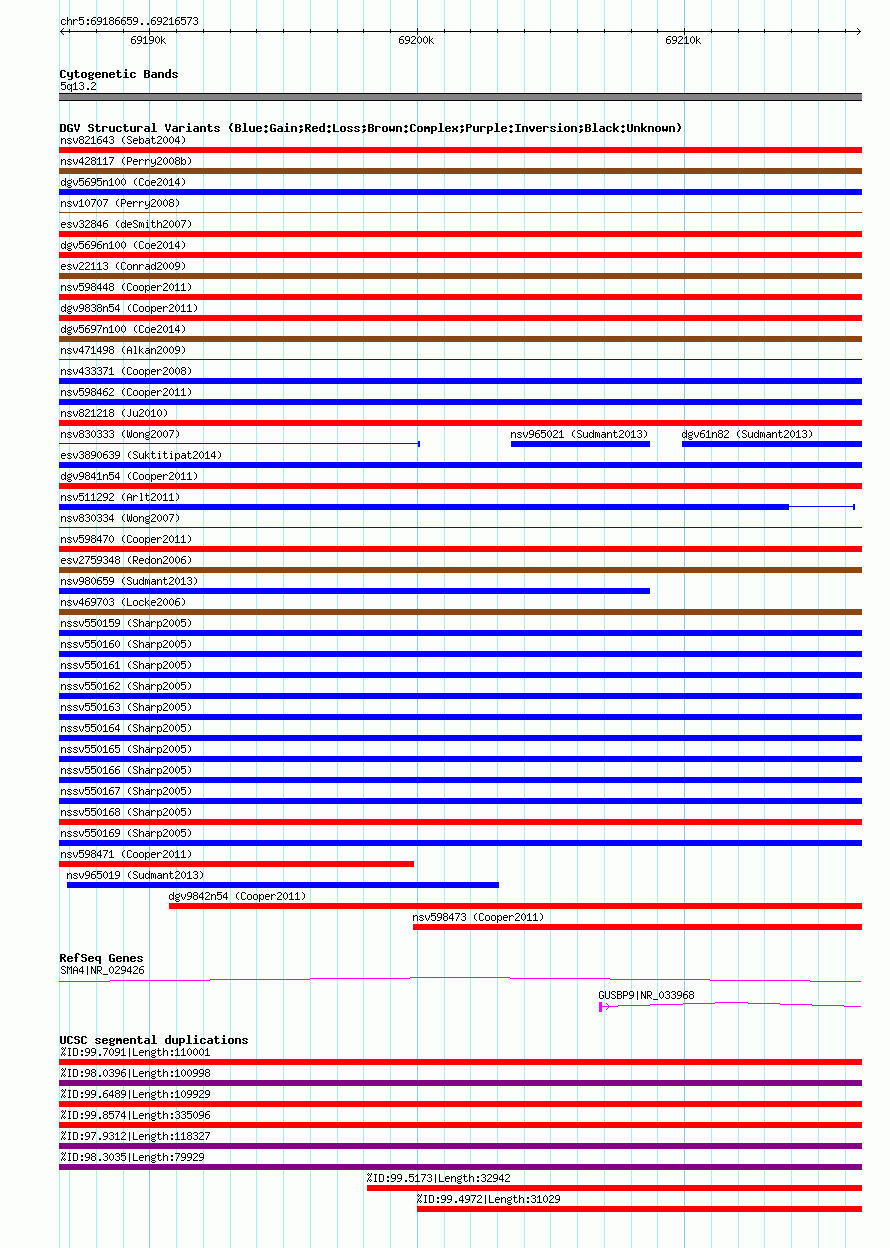This screenshot has height=1248, width=890.
Task: Select the nsv965019 (Sudmant2013) blue bar
Action: click(x=283, y=885)
